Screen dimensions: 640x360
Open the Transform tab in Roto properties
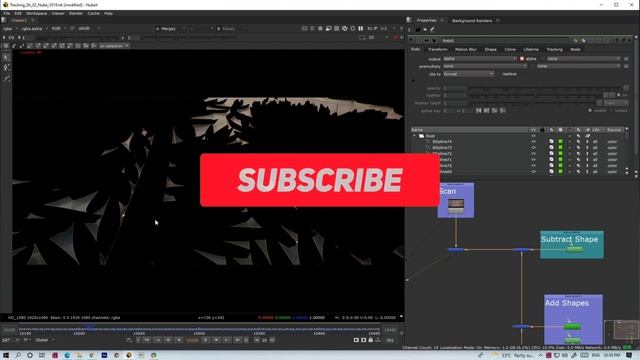pos(438,49)
